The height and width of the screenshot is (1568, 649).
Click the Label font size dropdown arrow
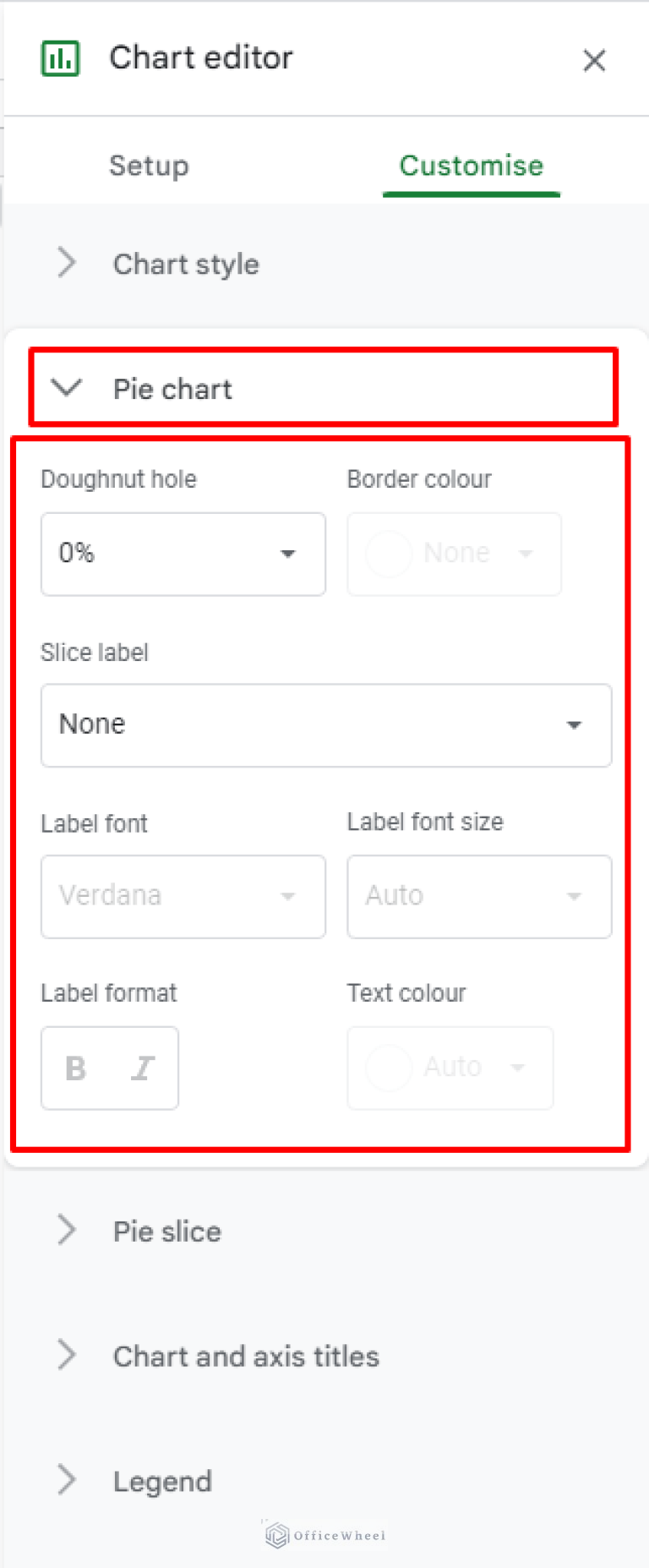point(575,897)
